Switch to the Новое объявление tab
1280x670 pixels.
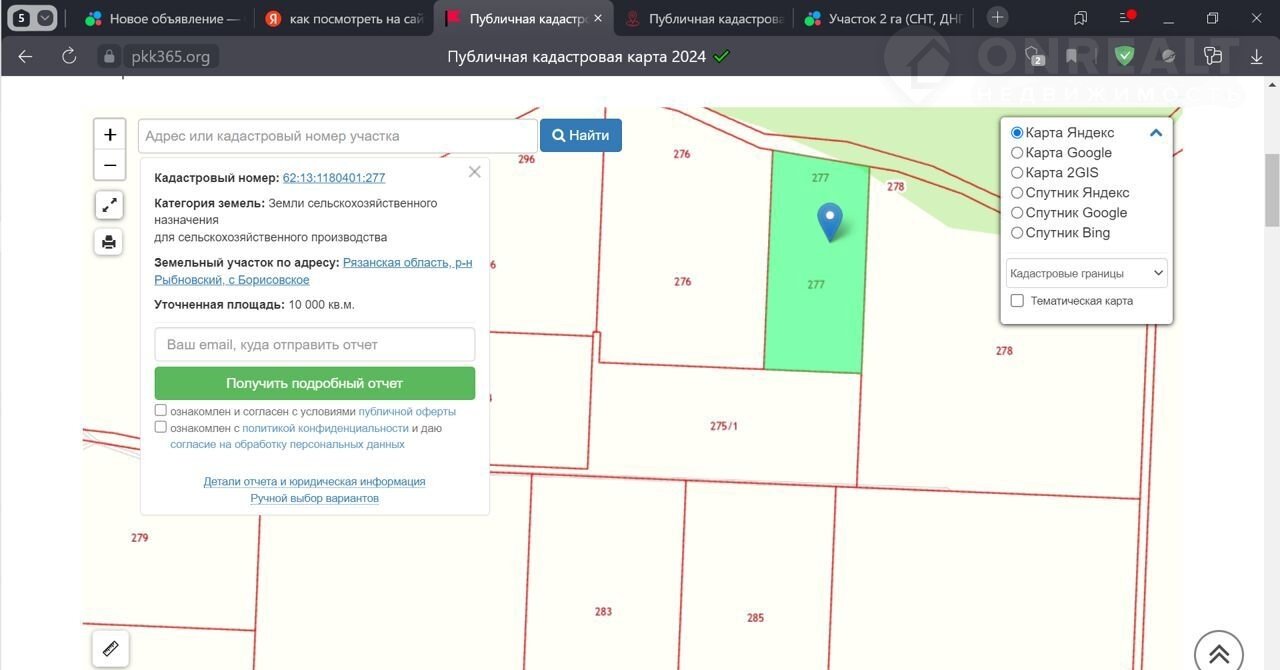165,19
